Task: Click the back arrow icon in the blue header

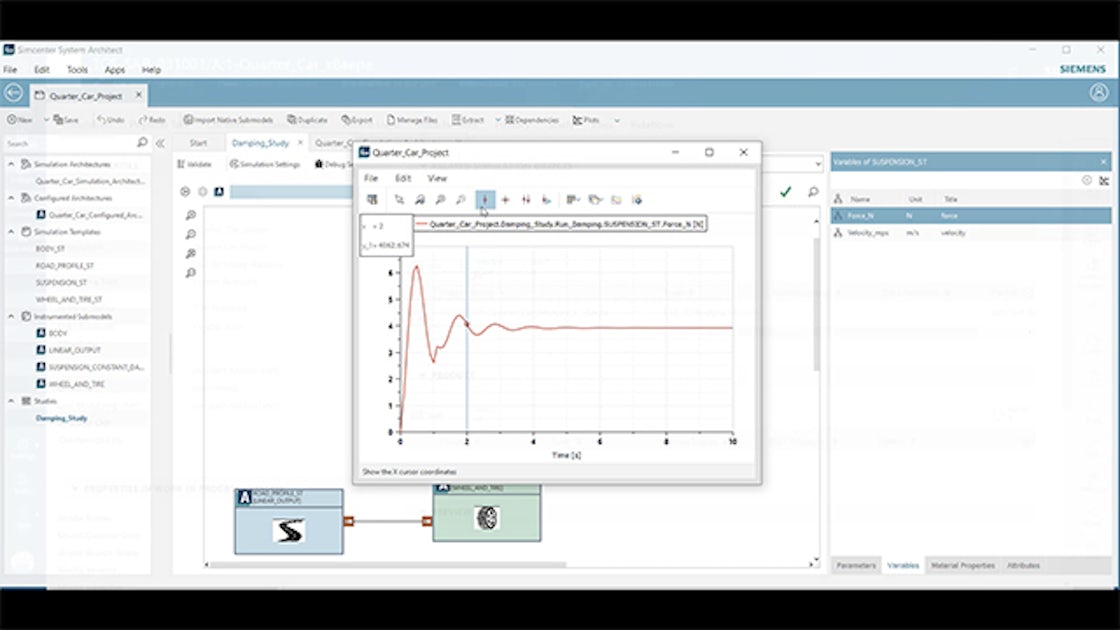Action: pyautogui.click(x=13, y=93)
